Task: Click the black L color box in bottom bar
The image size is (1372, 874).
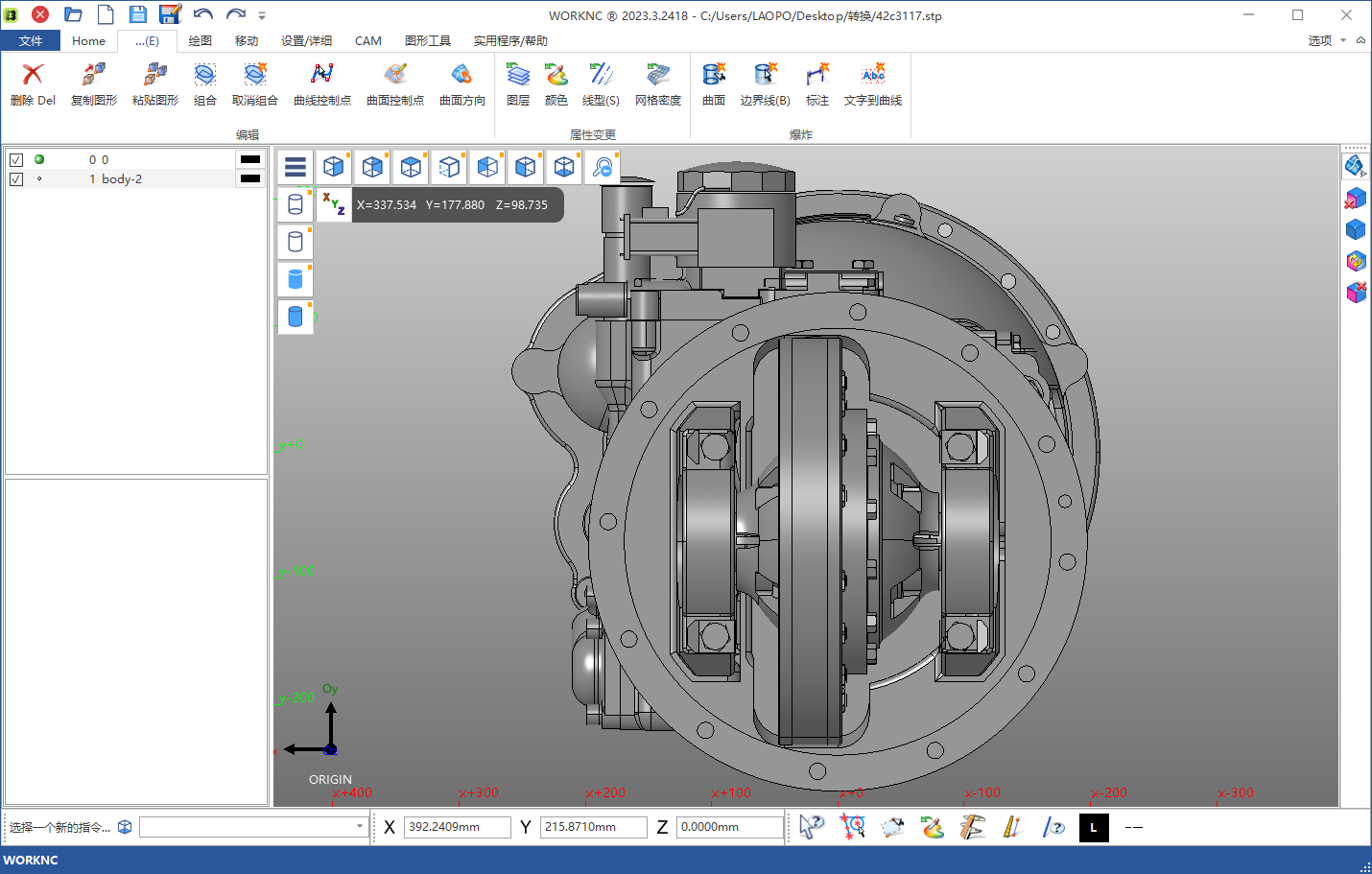Action: 1094,827
